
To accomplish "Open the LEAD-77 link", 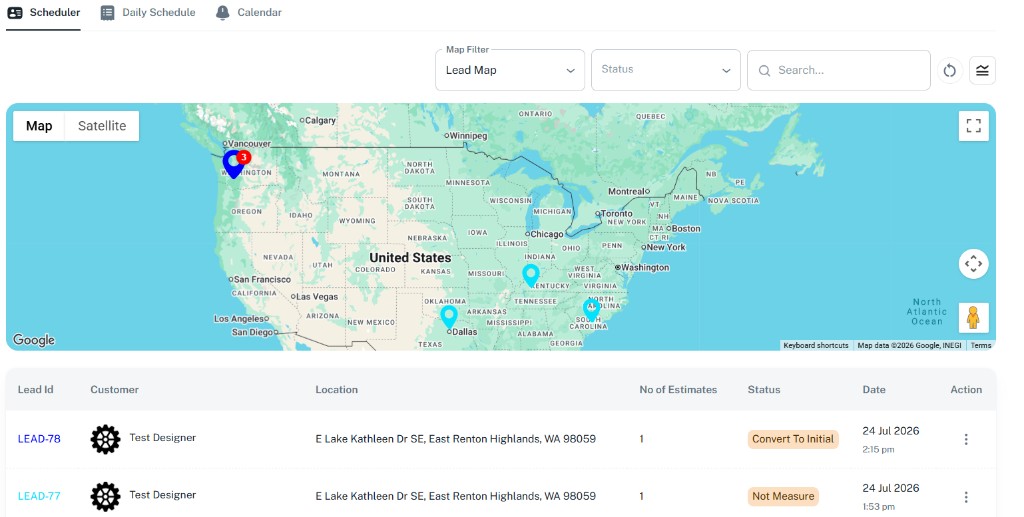I will pos(39,496).
